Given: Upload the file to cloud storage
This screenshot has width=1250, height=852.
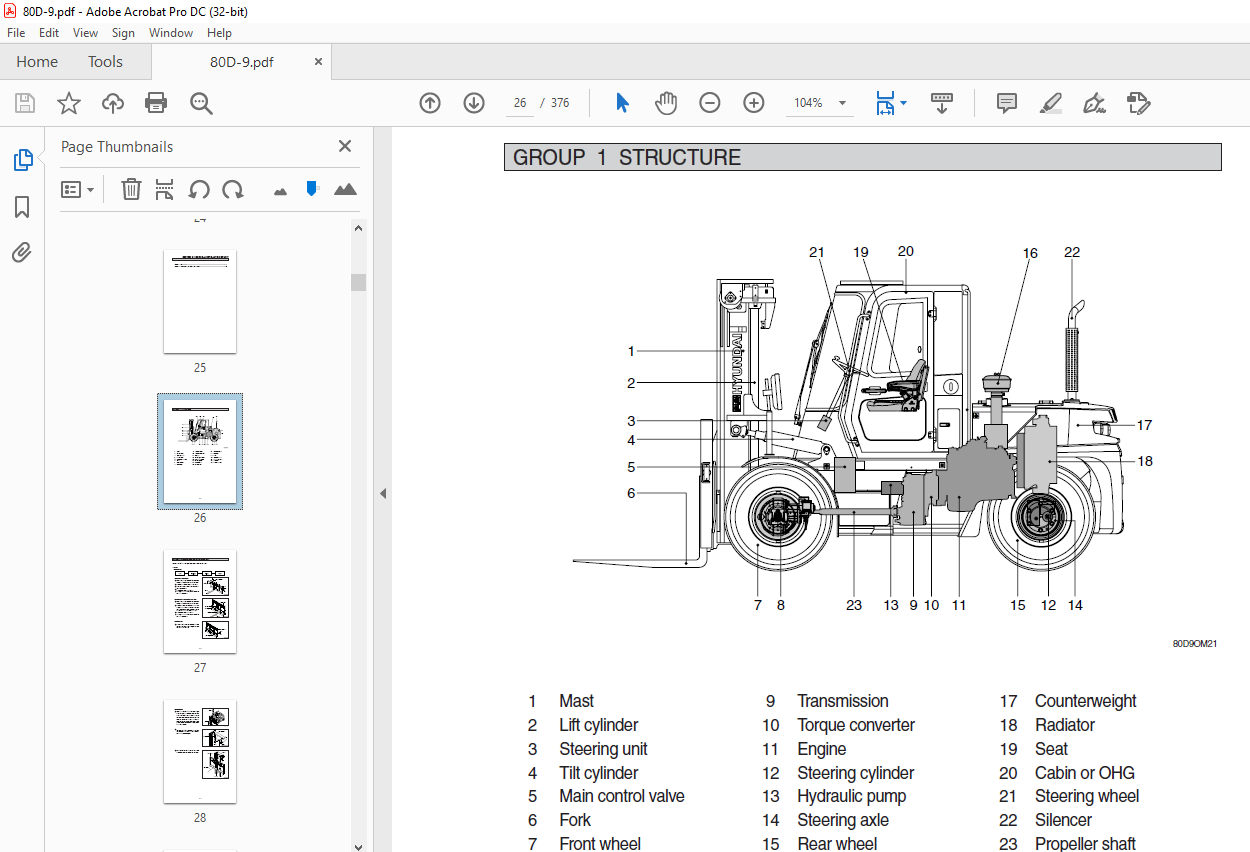Looking at the screenshot, I should click(x=113, y=103).
